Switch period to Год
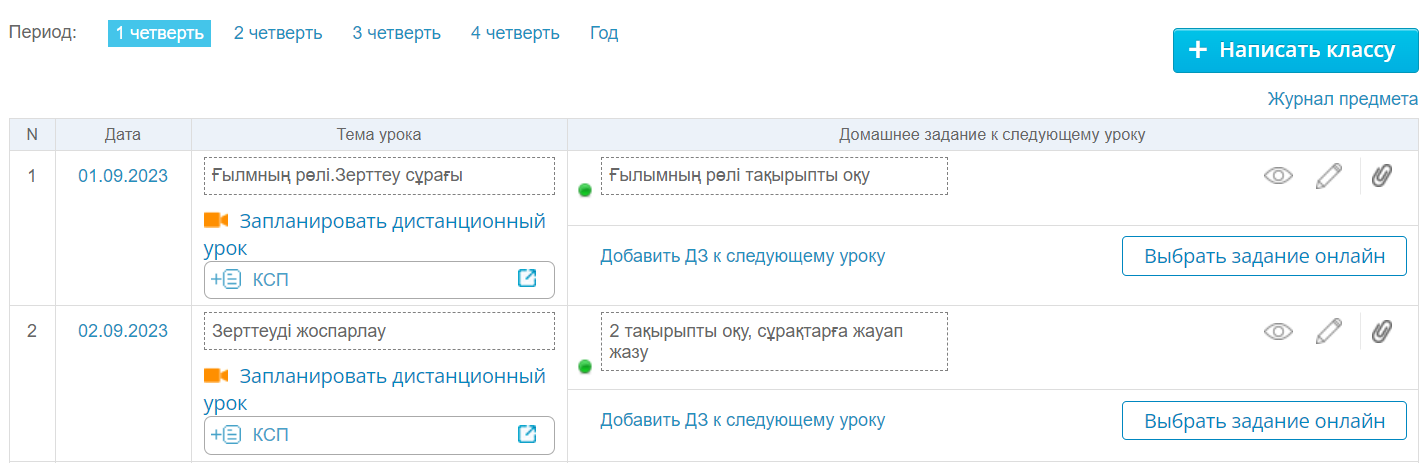The image size is (1422, 463). (x=604, y=33)
